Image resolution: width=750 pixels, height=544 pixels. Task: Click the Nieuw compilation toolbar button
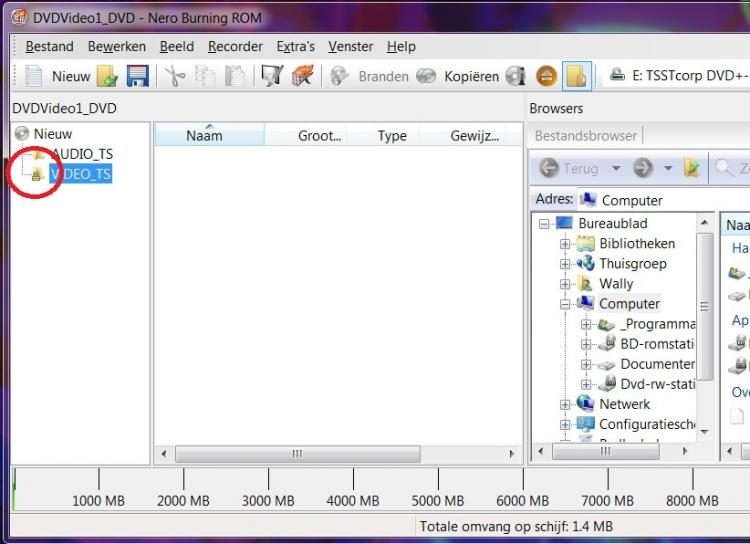coord(57,76)
